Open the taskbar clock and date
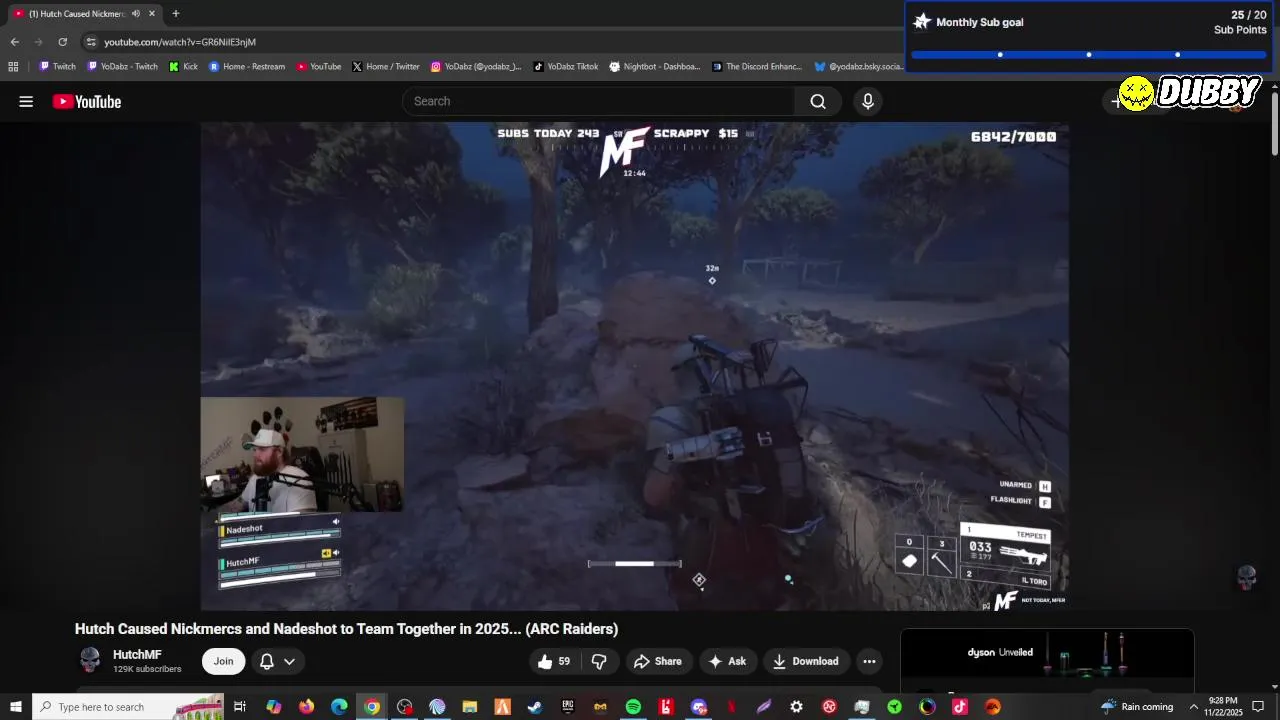 pyautogui.click(x=1225, y=707)
